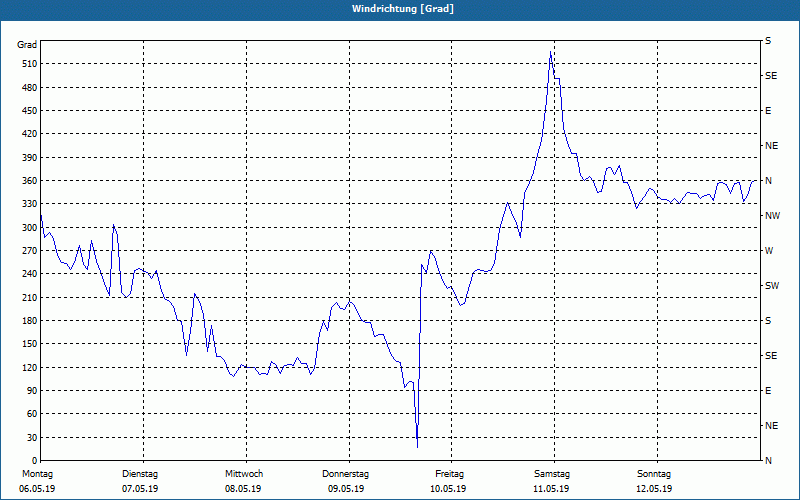Click the 180 value on the left axis

(x=28, y=321)
